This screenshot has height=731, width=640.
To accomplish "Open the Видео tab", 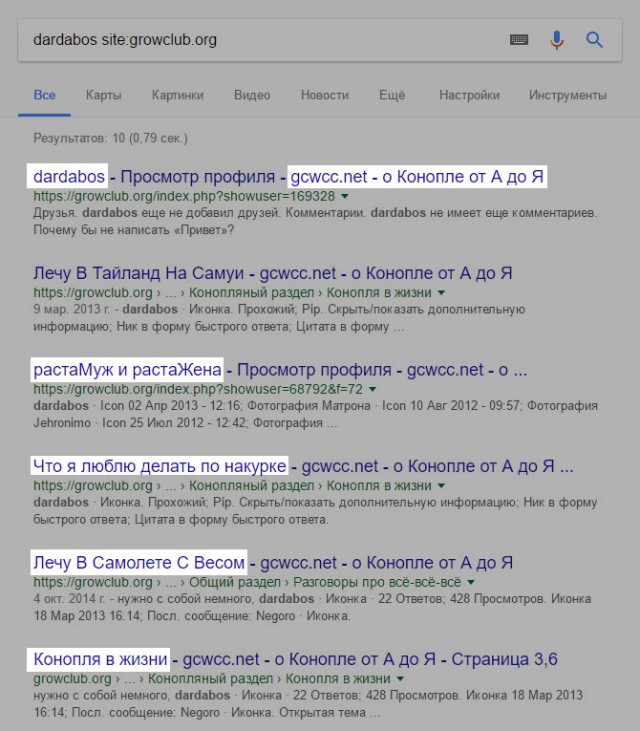I will pos(252,95).
